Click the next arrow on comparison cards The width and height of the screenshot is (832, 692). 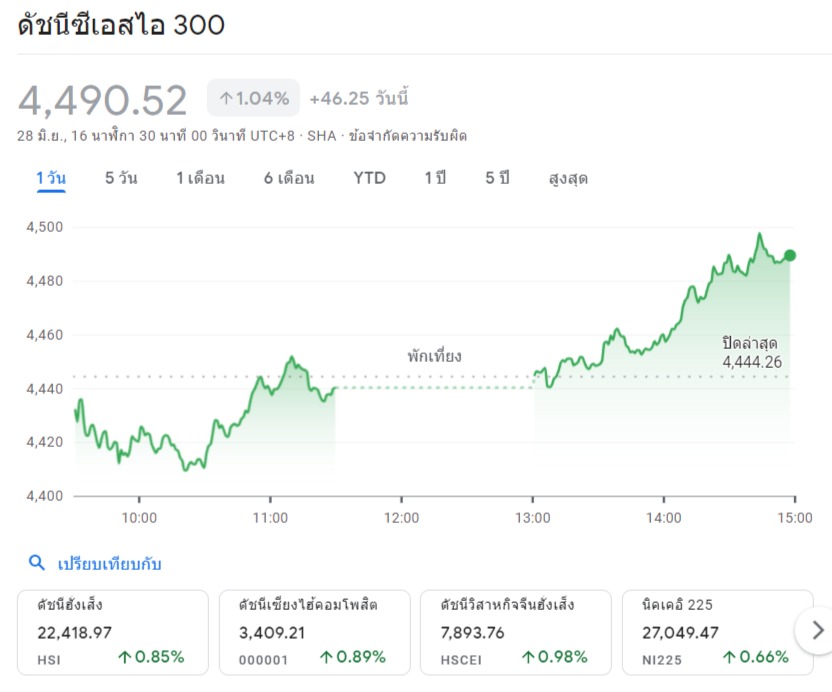817,630
